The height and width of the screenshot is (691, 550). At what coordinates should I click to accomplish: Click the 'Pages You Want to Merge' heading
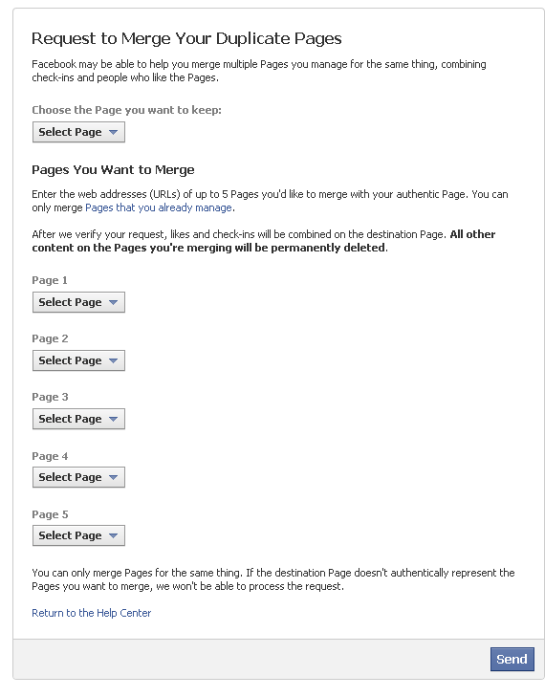pos(113,170)
